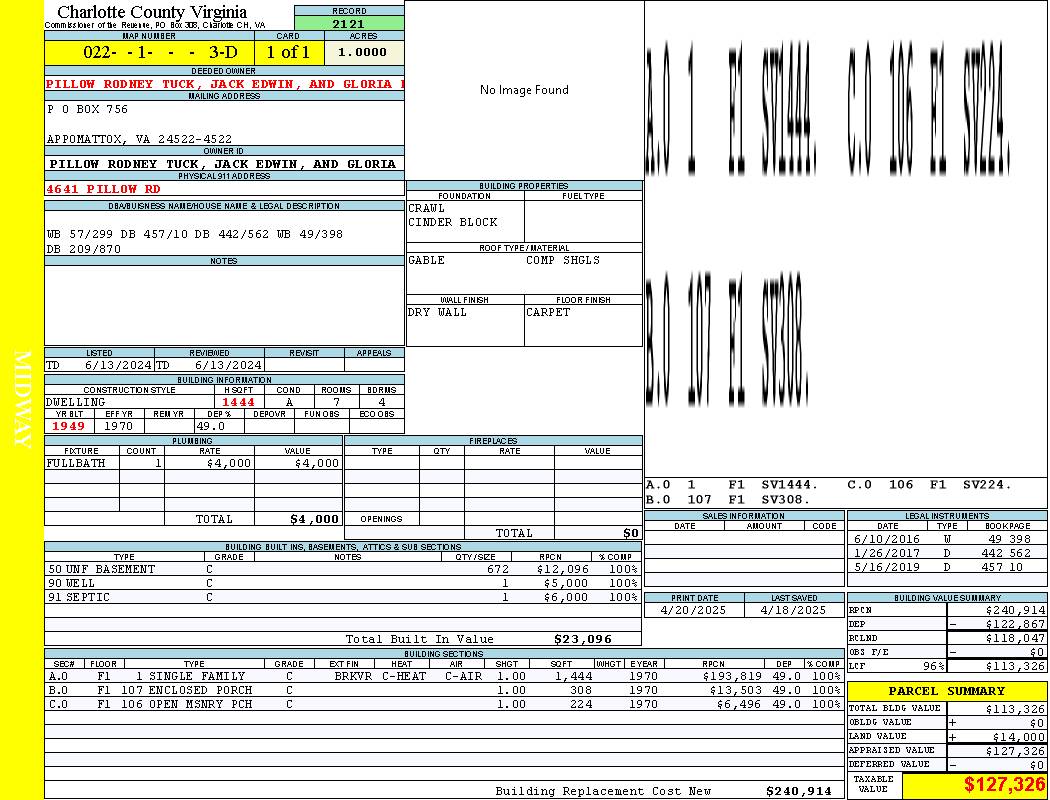Click physical address 4641 PILLOW RD
The height and width of the screenshot is (800, 1050).
point(103,189)
